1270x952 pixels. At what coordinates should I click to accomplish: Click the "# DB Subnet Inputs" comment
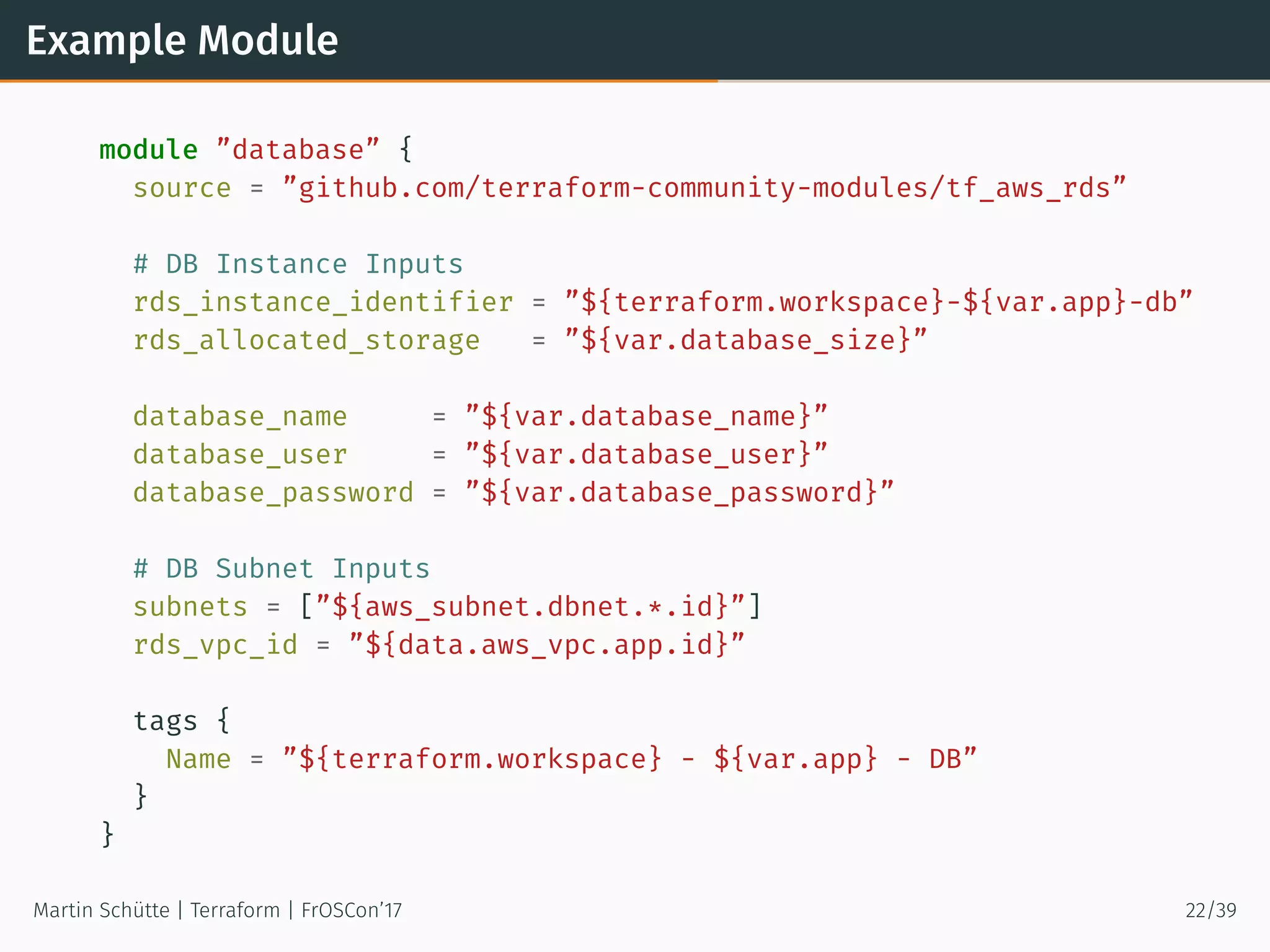tap(282, 569)
